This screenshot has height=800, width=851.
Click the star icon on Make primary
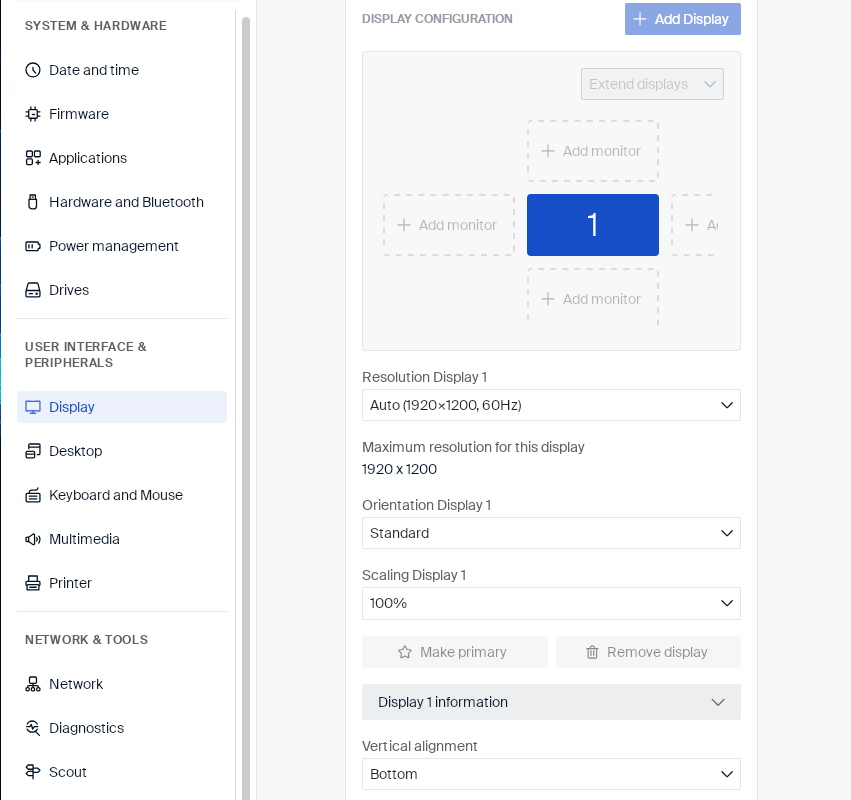[405, 652]
